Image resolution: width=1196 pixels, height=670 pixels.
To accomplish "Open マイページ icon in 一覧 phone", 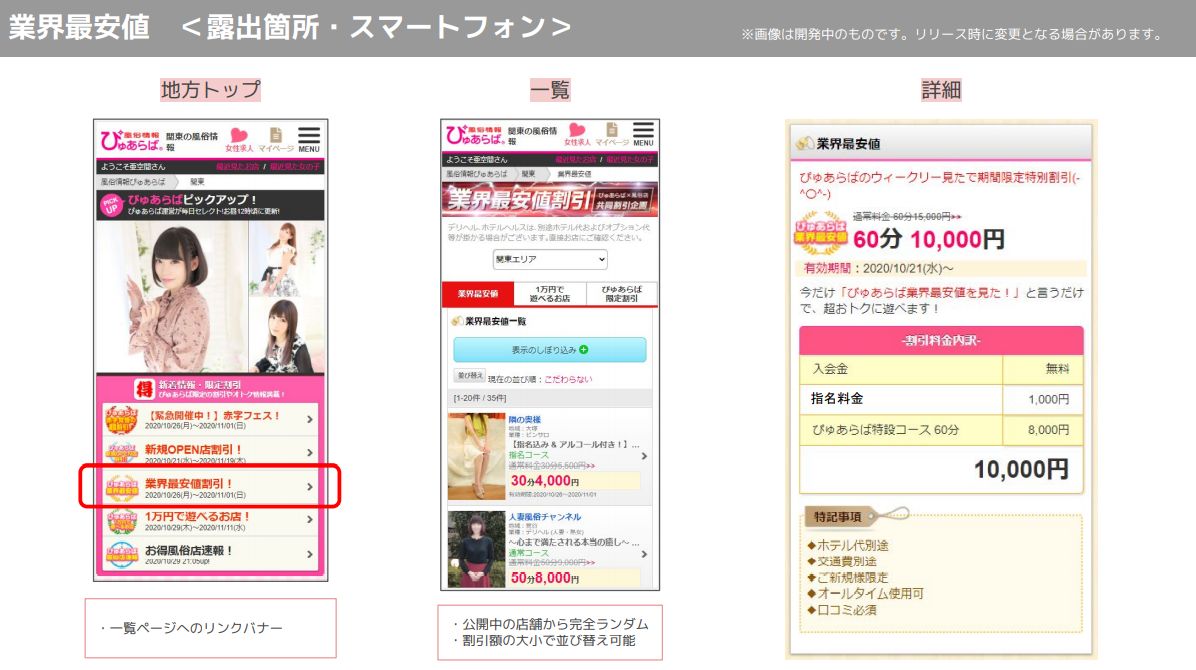I will [x=611, y=134].
